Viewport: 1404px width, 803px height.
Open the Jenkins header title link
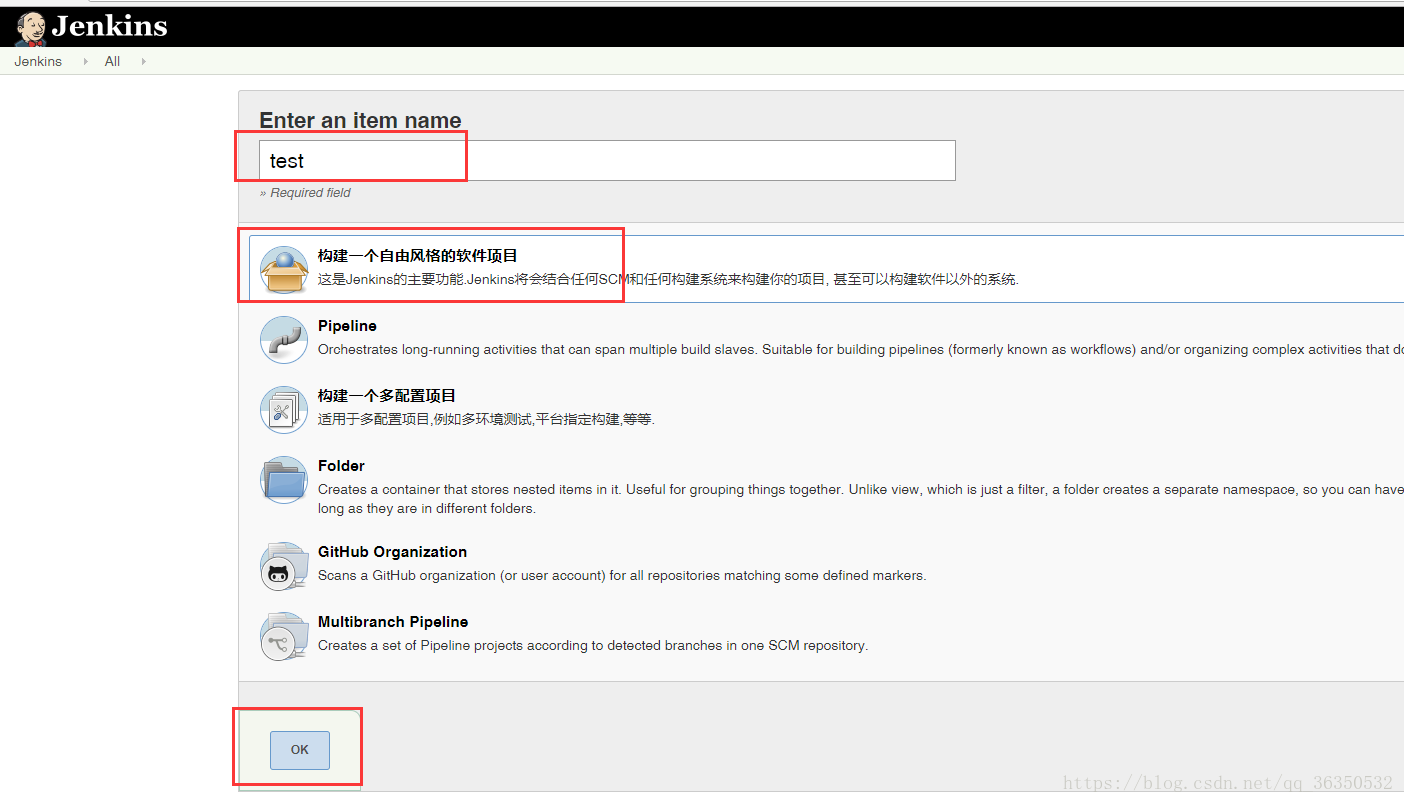click(109, 26)
